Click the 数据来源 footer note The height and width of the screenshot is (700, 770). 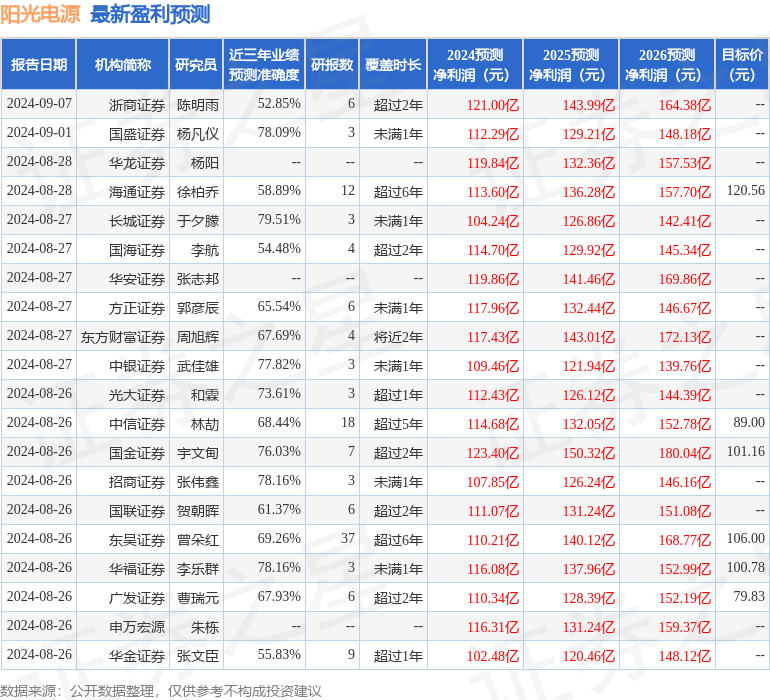161,691
